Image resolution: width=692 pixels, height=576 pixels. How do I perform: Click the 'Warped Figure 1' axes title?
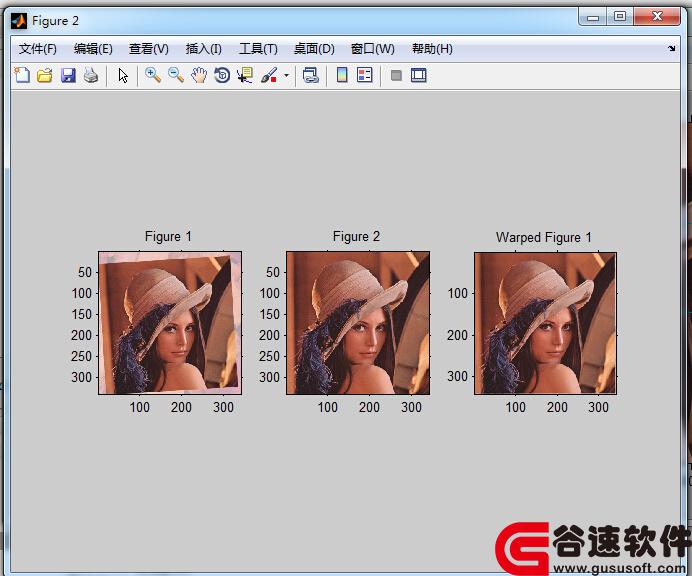[x=544, y=237]
